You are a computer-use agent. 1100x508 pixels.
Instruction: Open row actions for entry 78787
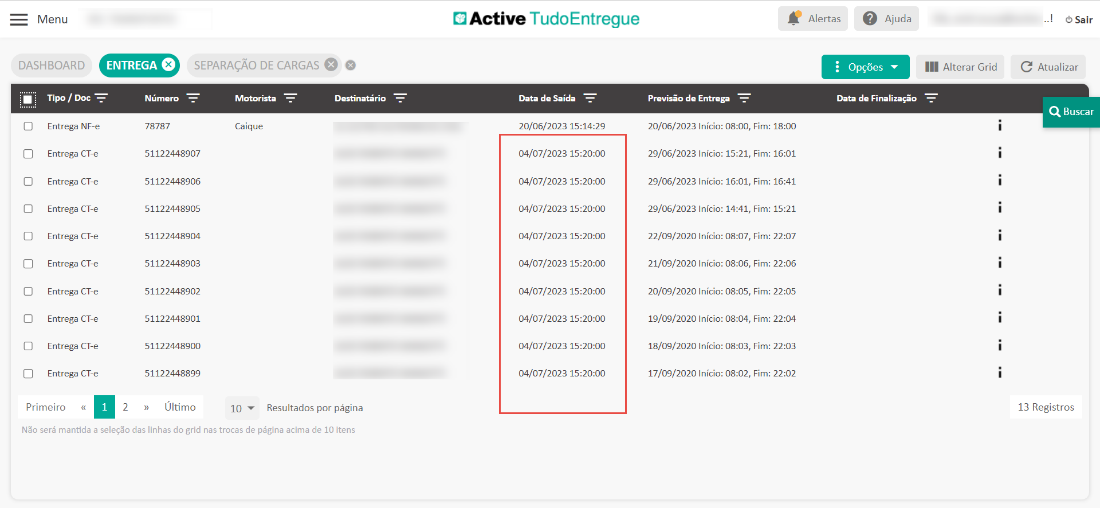[x=1000, y=126]
